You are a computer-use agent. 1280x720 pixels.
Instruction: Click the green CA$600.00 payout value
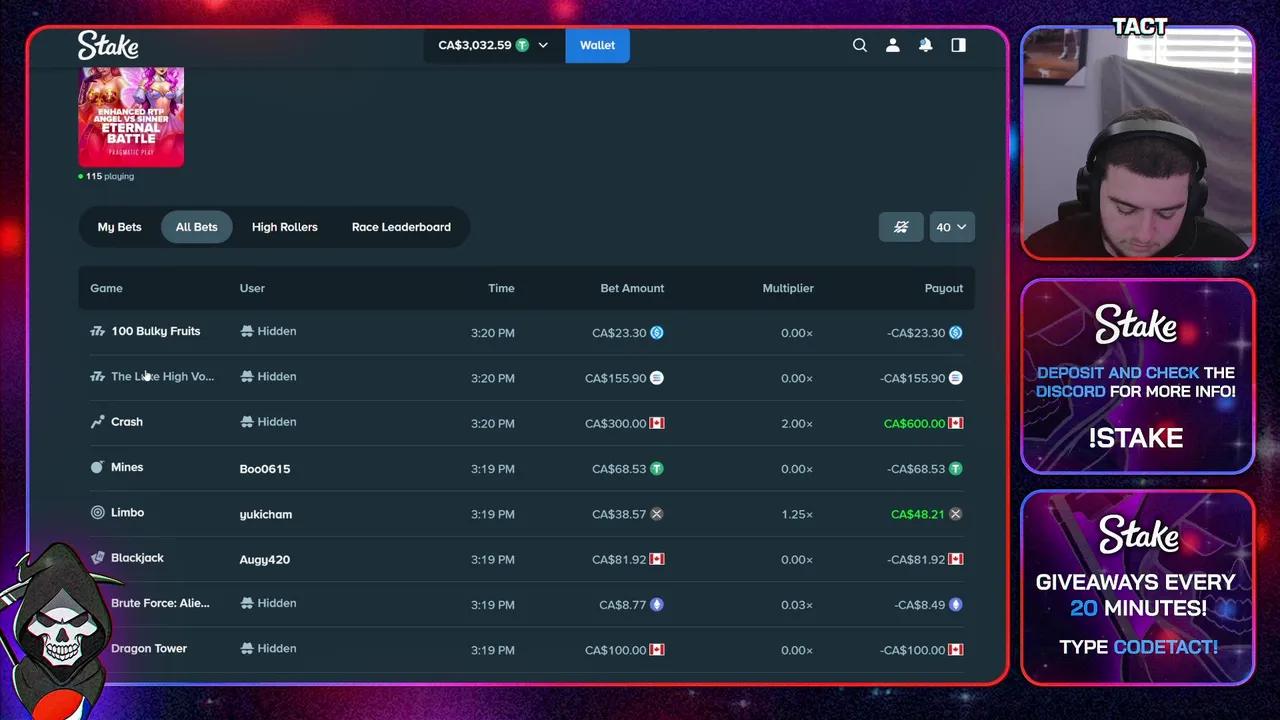(914, 424)
